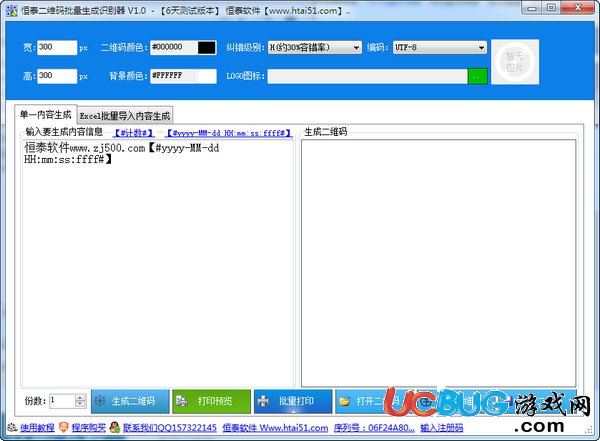Screen dimensions: 600x441
Task: Click the 打印预览 print preview button
Action: tap(211, 401)
